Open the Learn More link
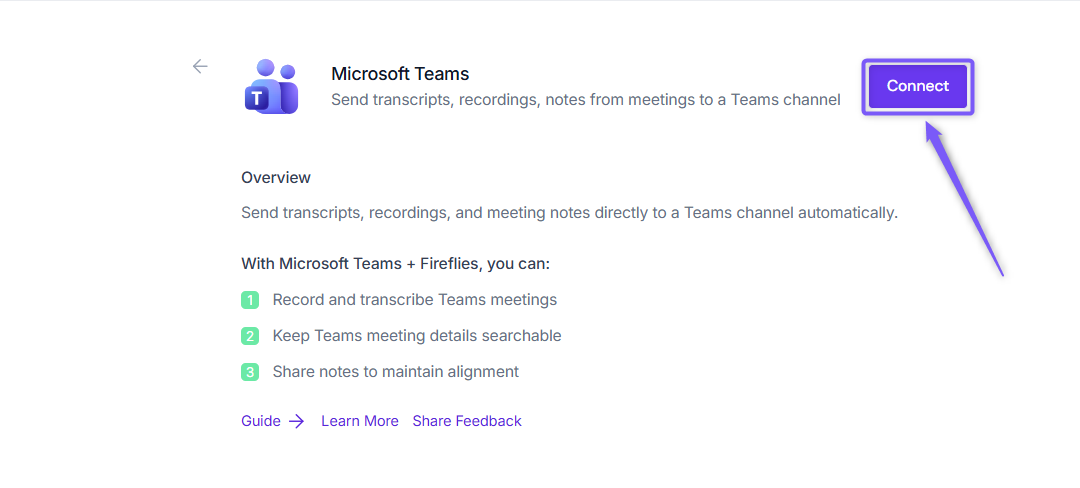The width and height of the screenshot is (1080, 488). click(x=360, y=421)
